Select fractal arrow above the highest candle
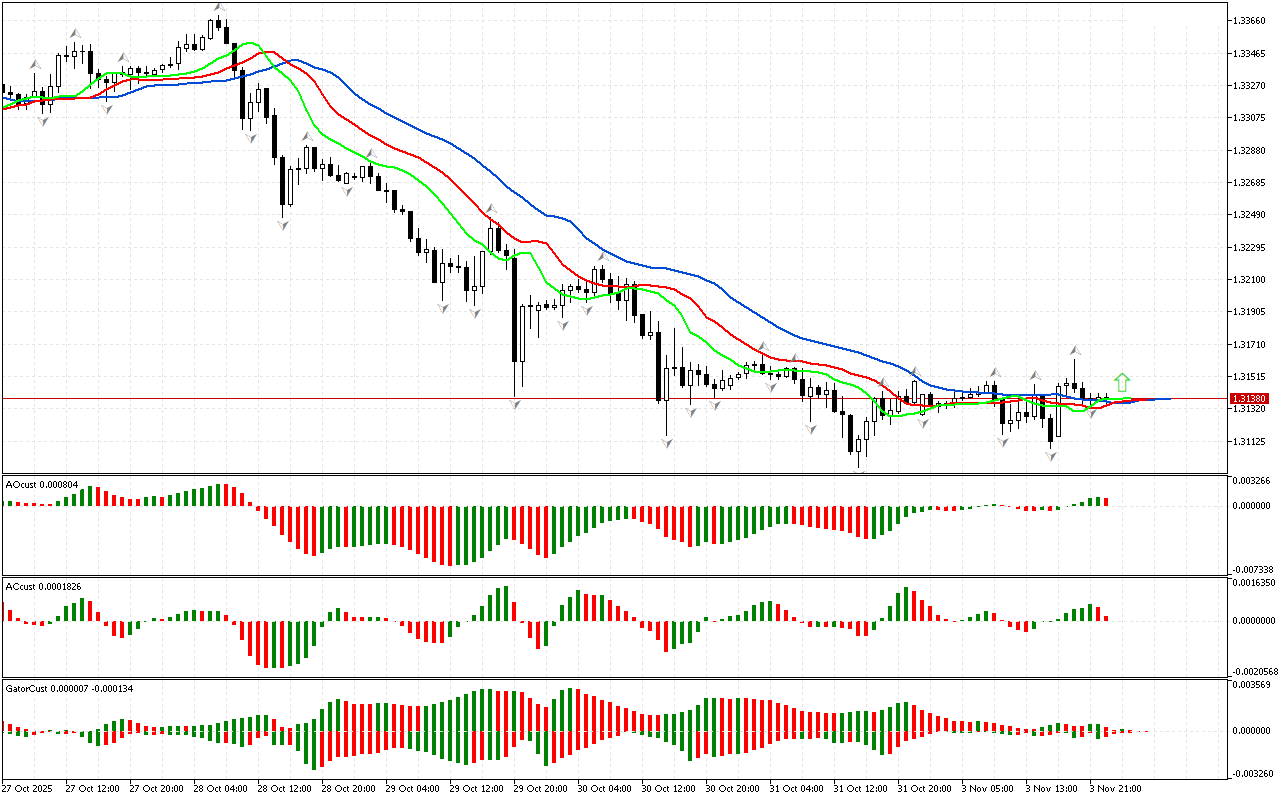Image resolution: width=1280 pixels, height=800 pixels. pos(219,8)
